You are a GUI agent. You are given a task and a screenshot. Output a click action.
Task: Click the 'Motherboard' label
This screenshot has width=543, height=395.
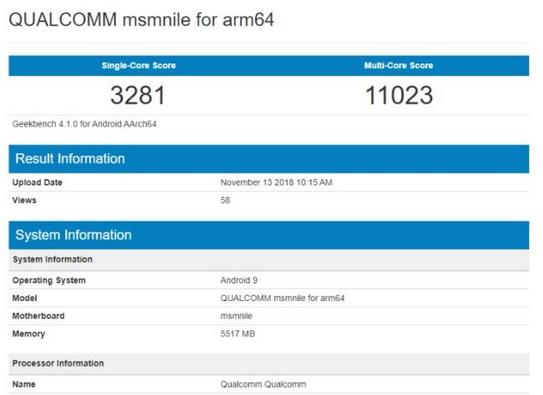[x=38, y=316]
